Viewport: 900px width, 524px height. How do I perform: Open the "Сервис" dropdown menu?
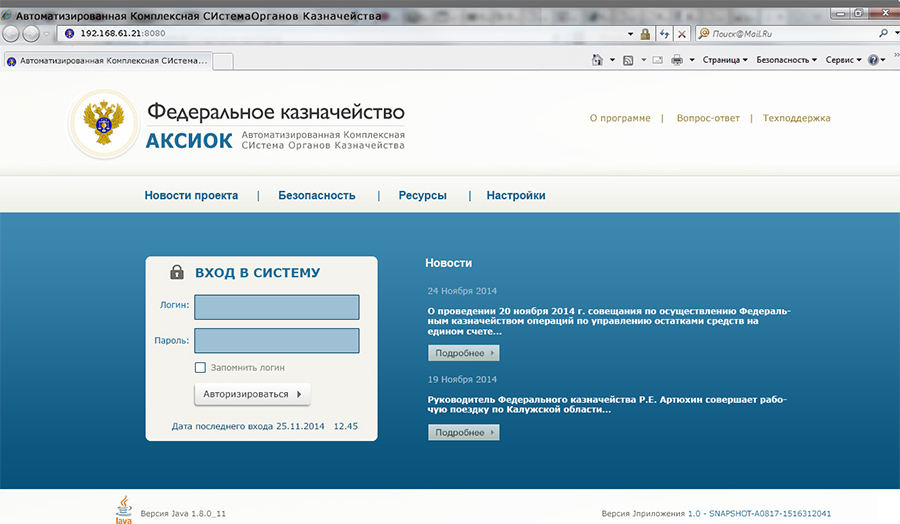(843, 60)
